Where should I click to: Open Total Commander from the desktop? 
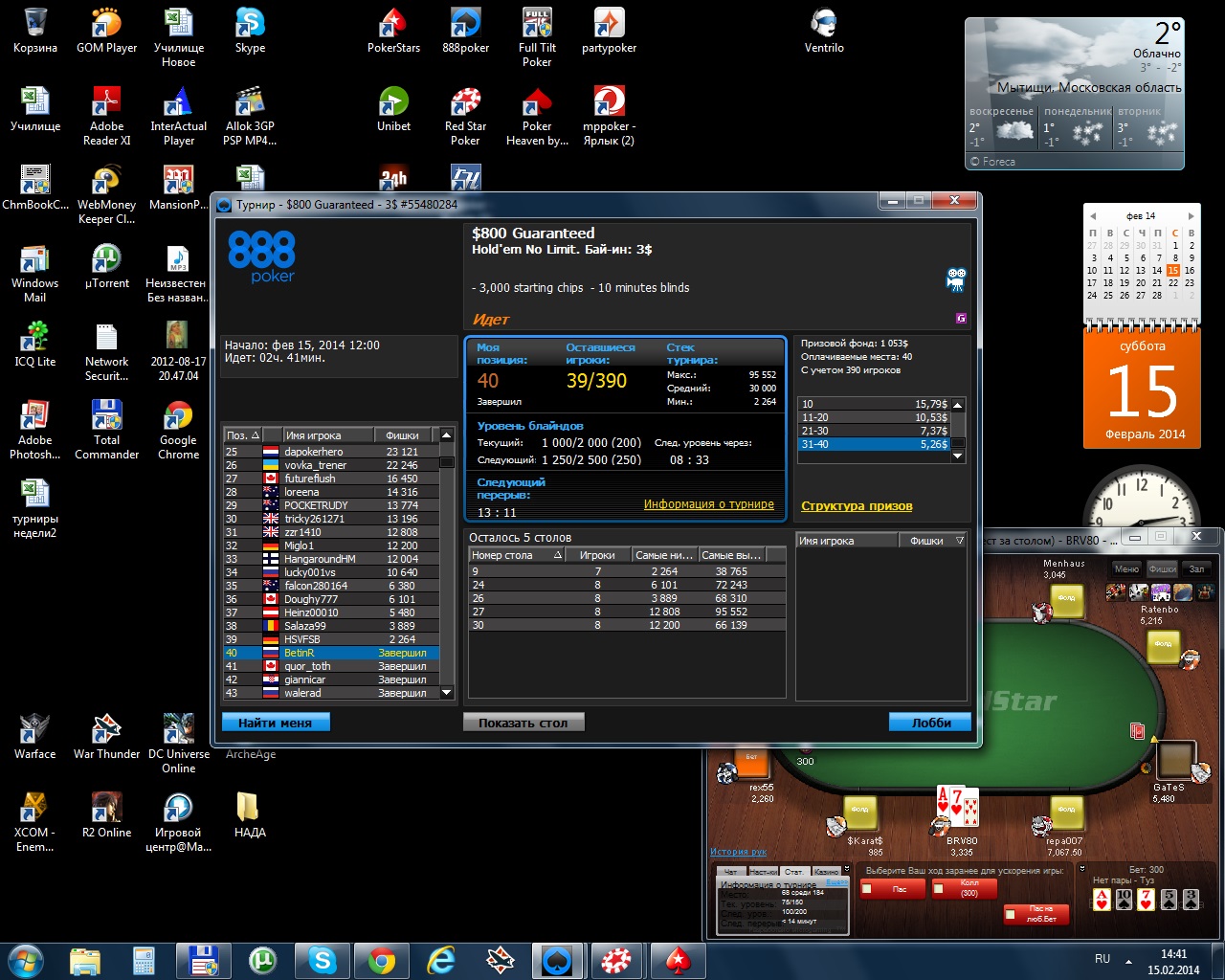[106, 429]
